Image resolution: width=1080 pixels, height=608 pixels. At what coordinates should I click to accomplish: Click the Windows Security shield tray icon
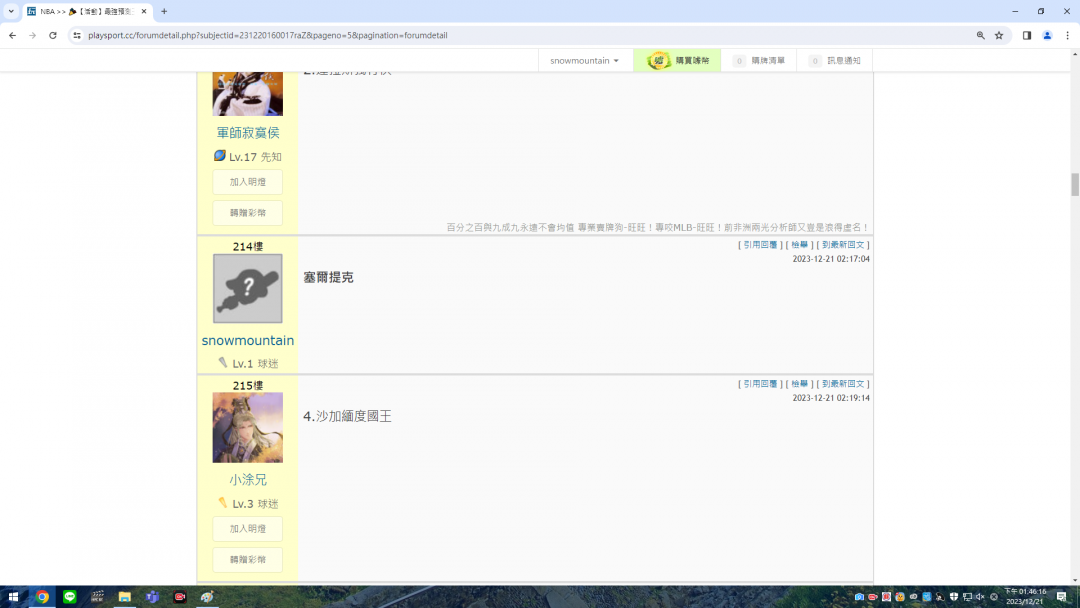954,597
